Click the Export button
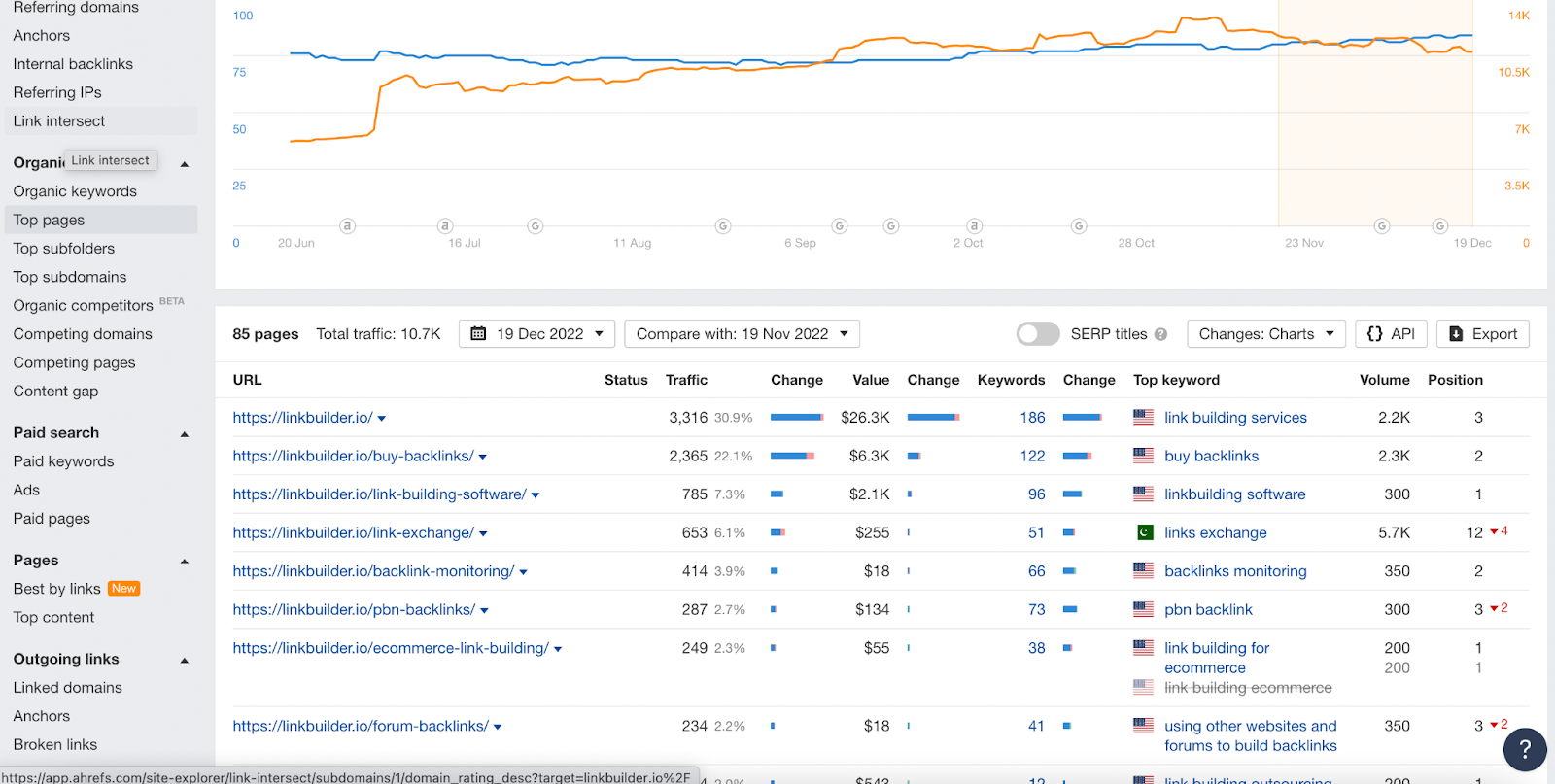 1483,334
